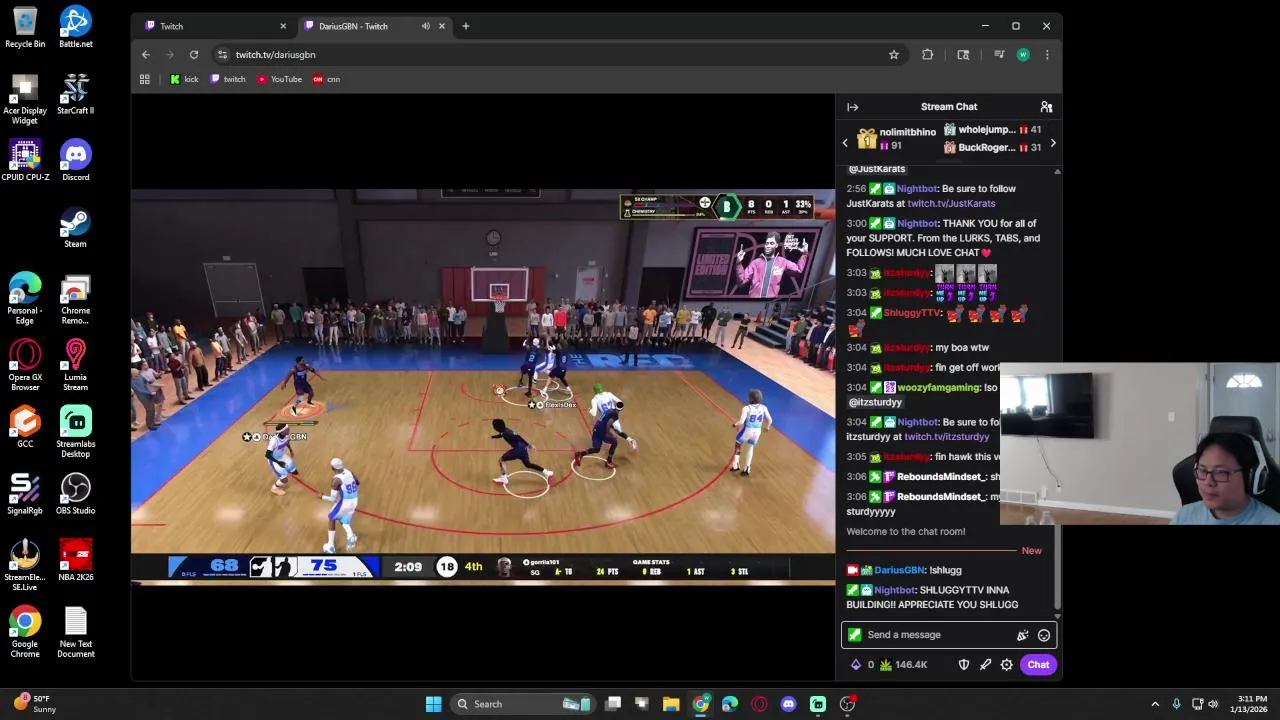Close the DariusGBN - Twitch tab
This screenshot has height=720, width=1280.
click(x=441, y=26)
